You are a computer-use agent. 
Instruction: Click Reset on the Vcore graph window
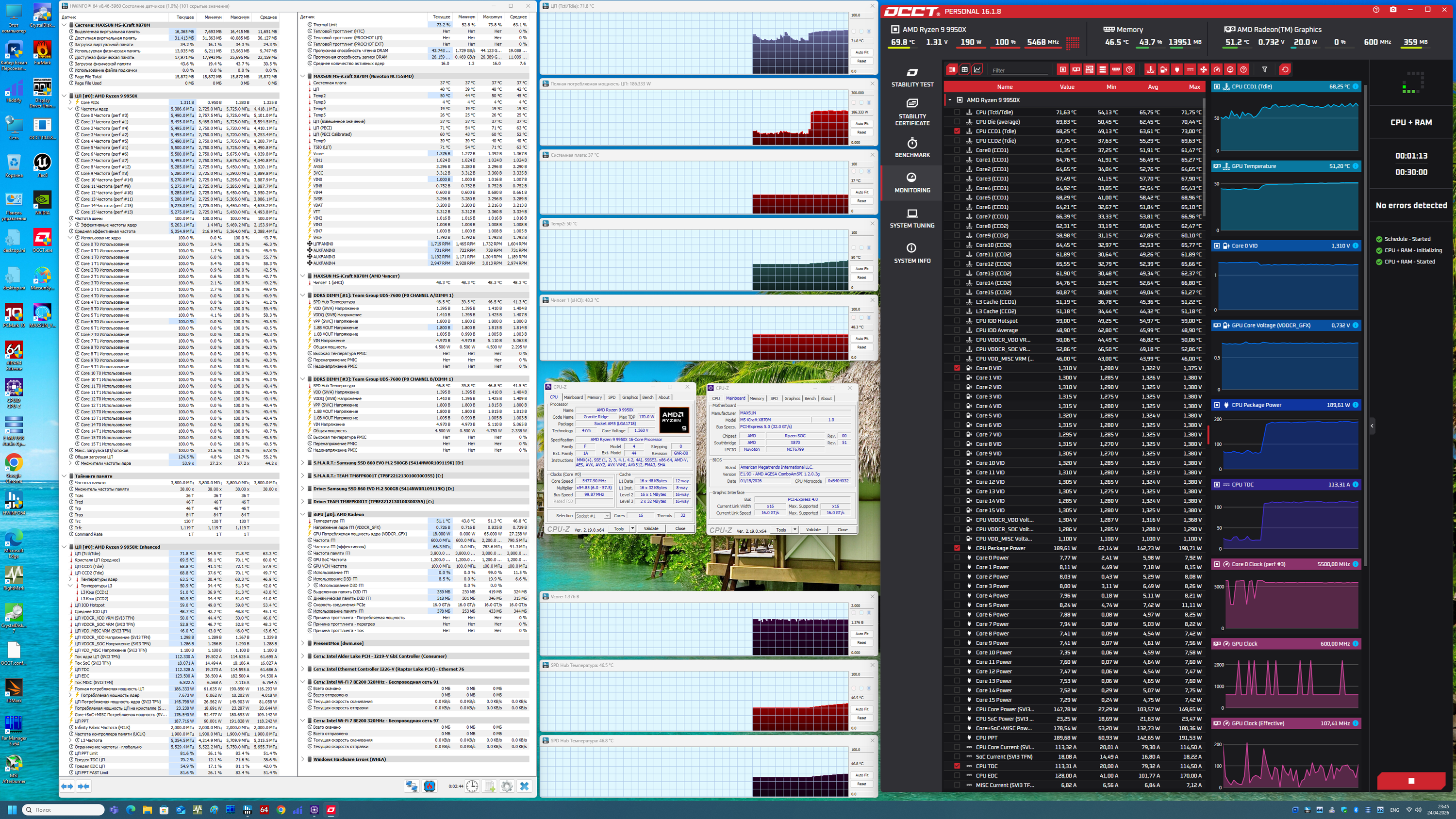(861, 642)
